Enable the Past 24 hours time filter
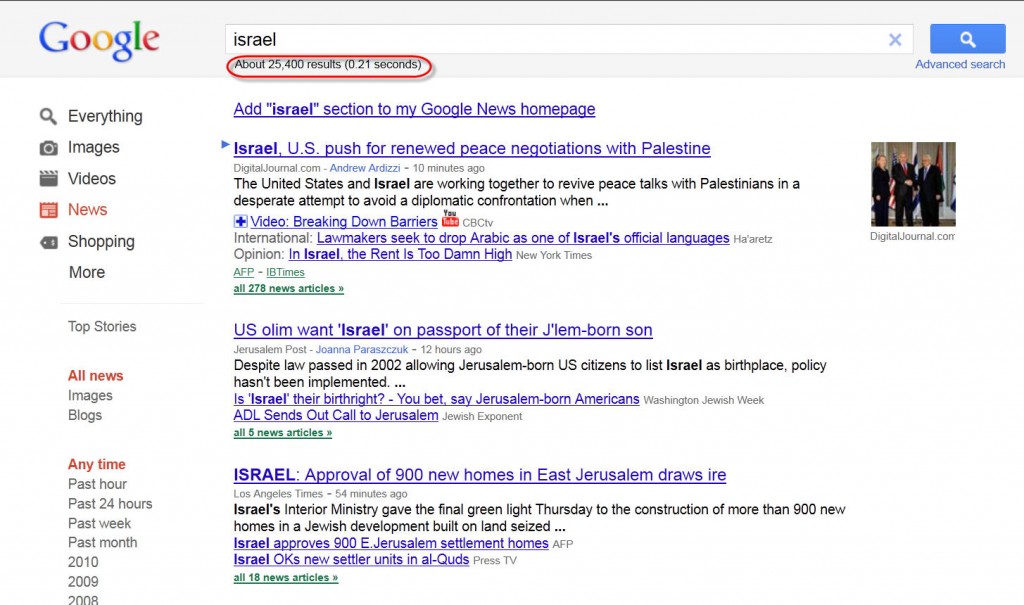The image size is (1024, 605). (x=110, y=503)
